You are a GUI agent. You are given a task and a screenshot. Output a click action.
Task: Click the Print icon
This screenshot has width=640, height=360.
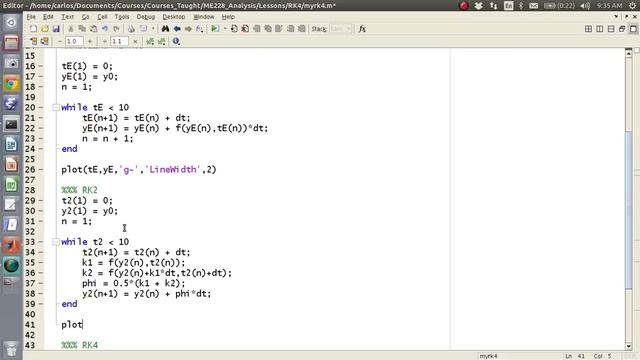[x=131, y=29]
